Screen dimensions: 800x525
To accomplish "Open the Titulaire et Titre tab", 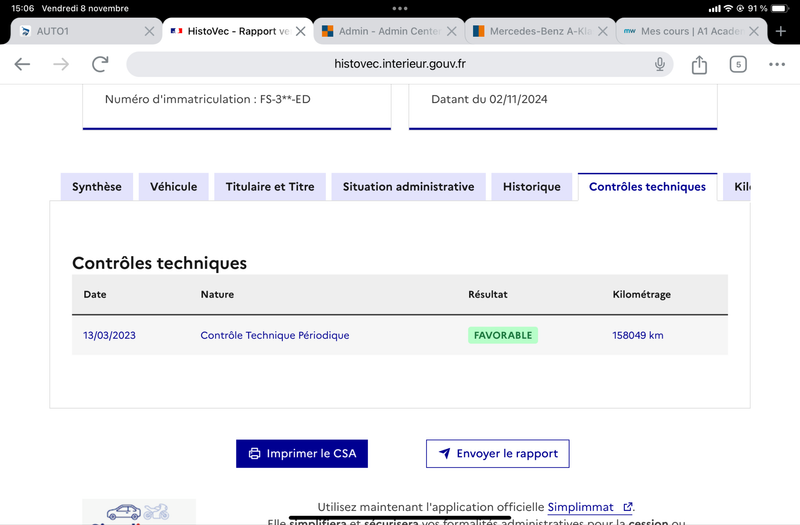I will [270, 187].
